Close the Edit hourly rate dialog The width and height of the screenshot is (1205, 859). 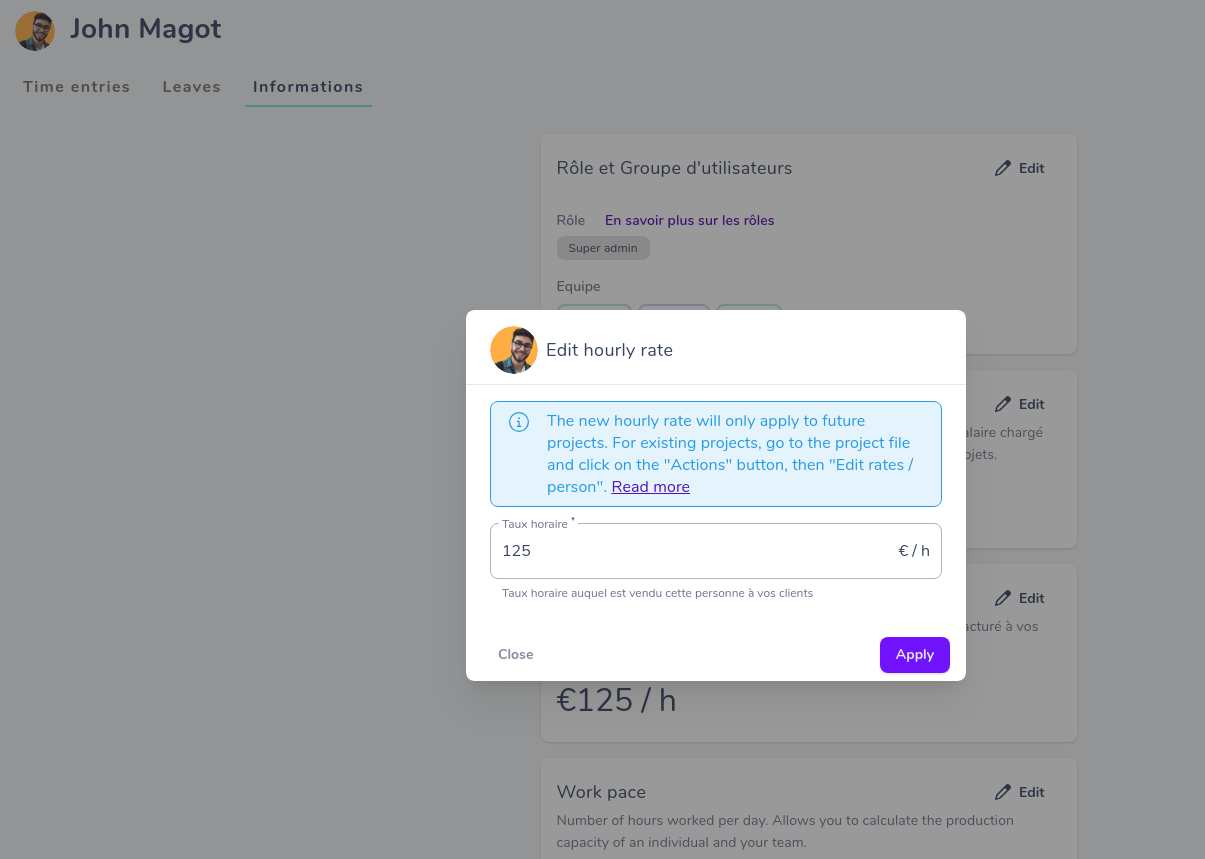(x=516, y=655)
